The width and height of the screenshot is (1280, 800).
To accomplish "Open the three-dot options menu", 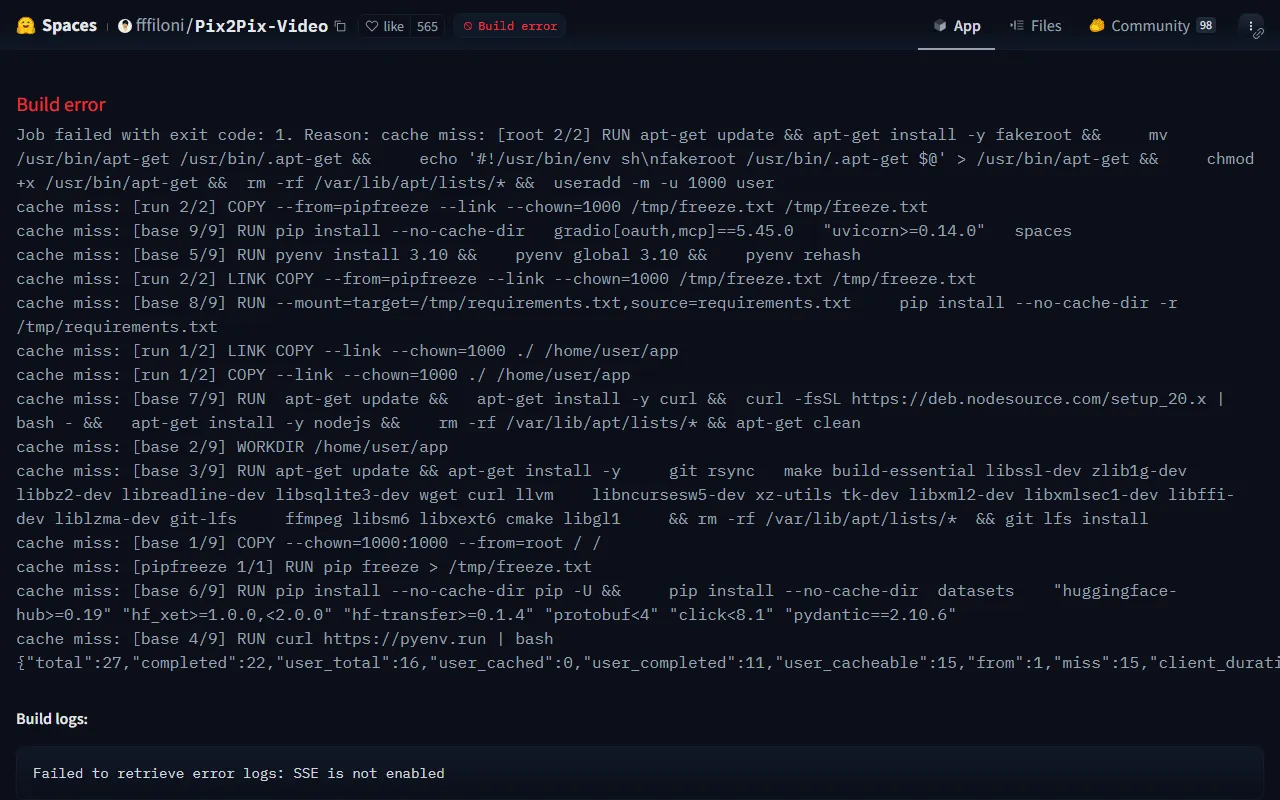I will click(x=1250, y=25).
